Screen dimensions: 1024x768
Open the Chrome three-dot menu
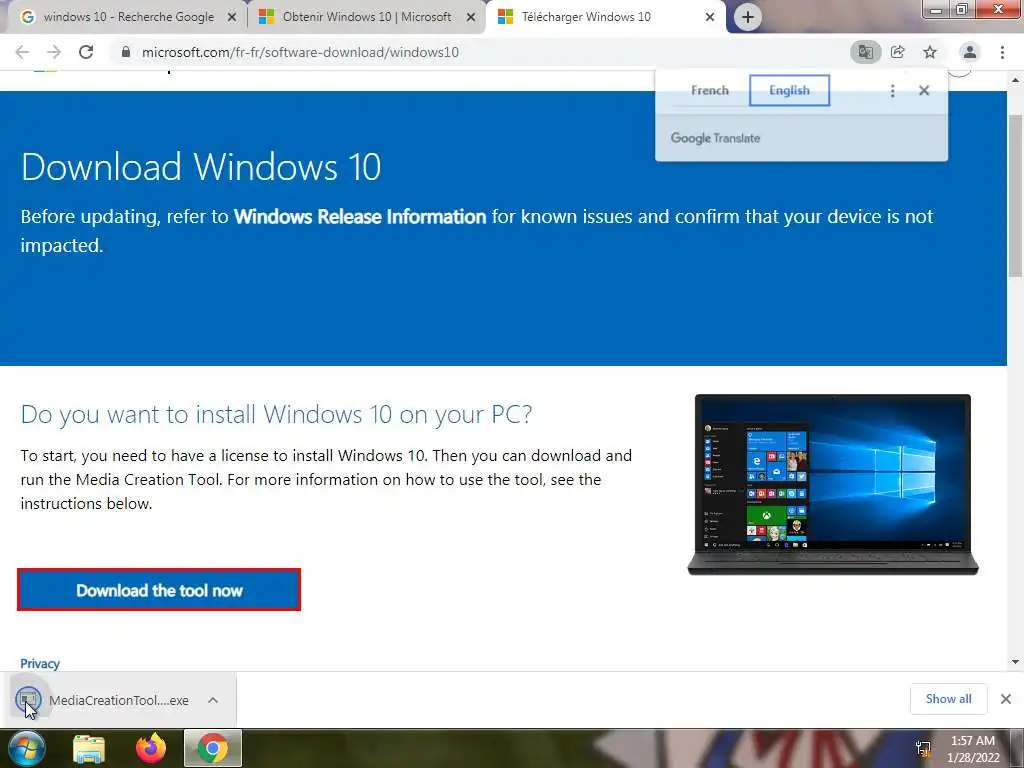tap(1002, 52)
